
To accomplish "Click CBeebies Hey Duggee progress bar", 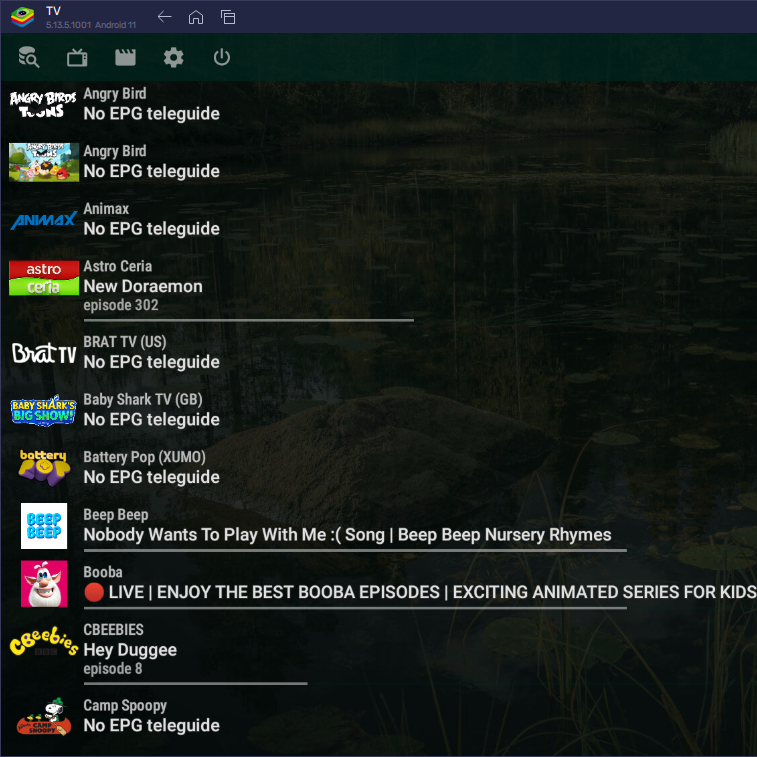I will (196, 684).
